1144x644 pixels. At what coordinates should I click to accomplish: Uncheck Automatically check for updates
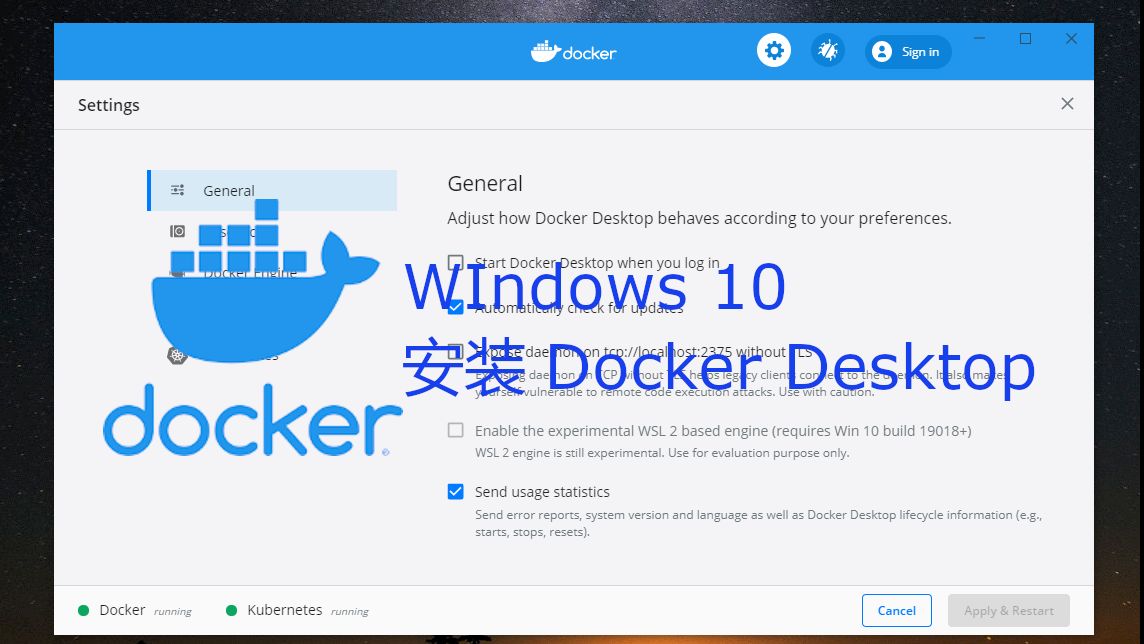pos(455,307)
